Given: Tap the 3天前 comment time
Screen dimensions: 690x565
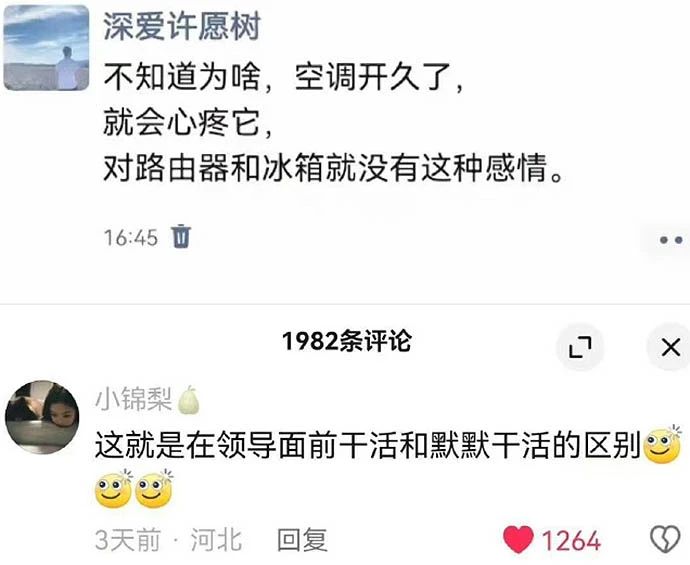Looking at the screenshot, I should click(128, 540).
